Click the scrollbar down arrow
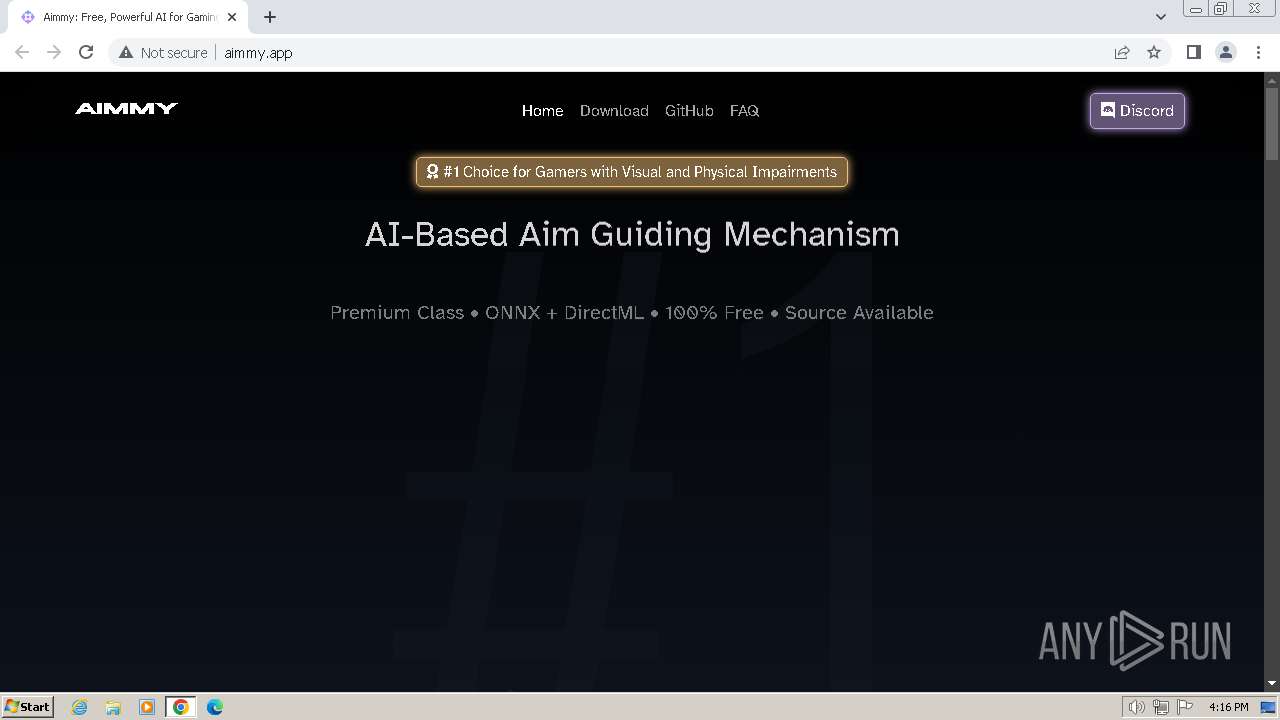This screenshot has height=720, width=1280. (x=1272, y=683)
